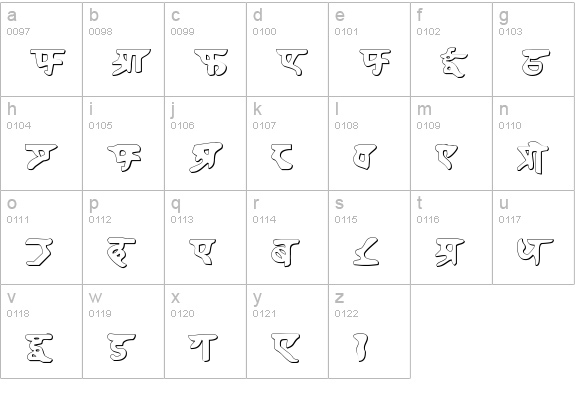Select the p 0112 glyph cell
The height and width of the screenshot is (414, 575).
(x=124, y=237)
